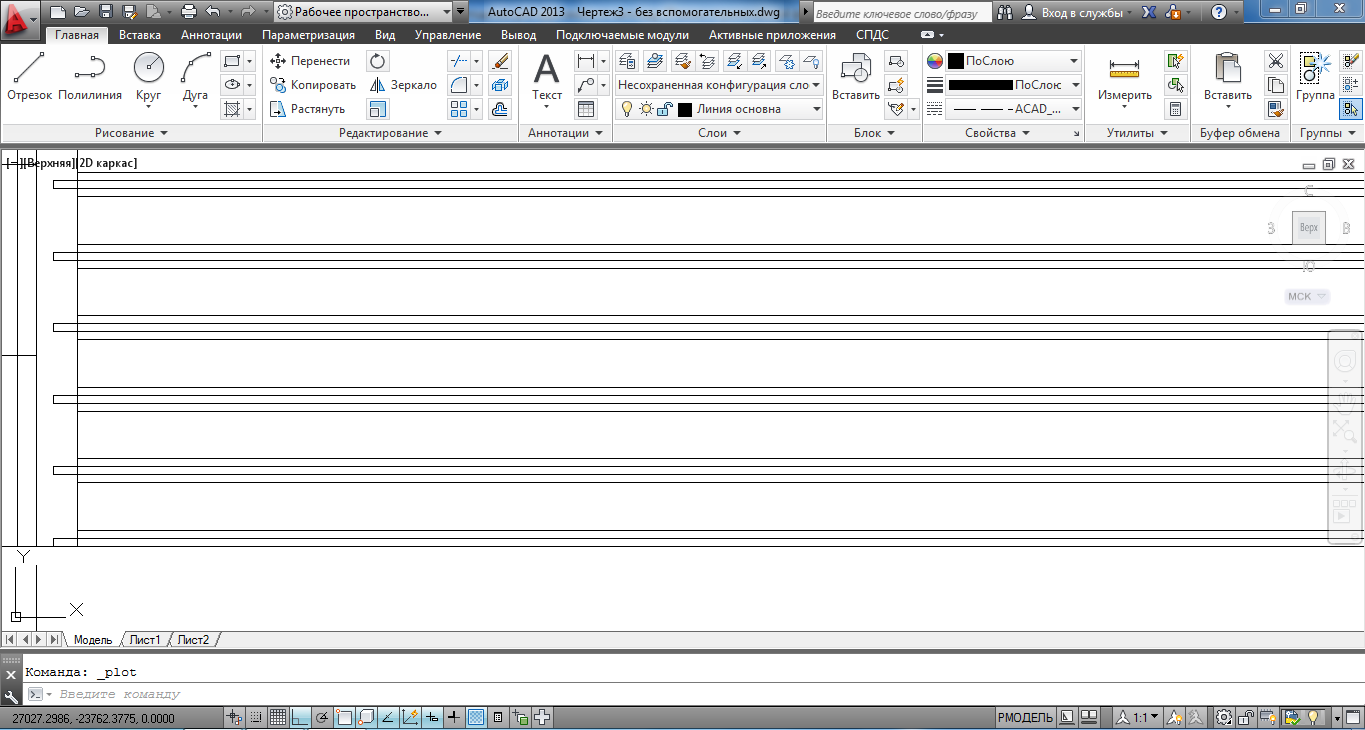Expand the Рисование panel
This screenshot has height=730, width=1365.
pos(131,133)
